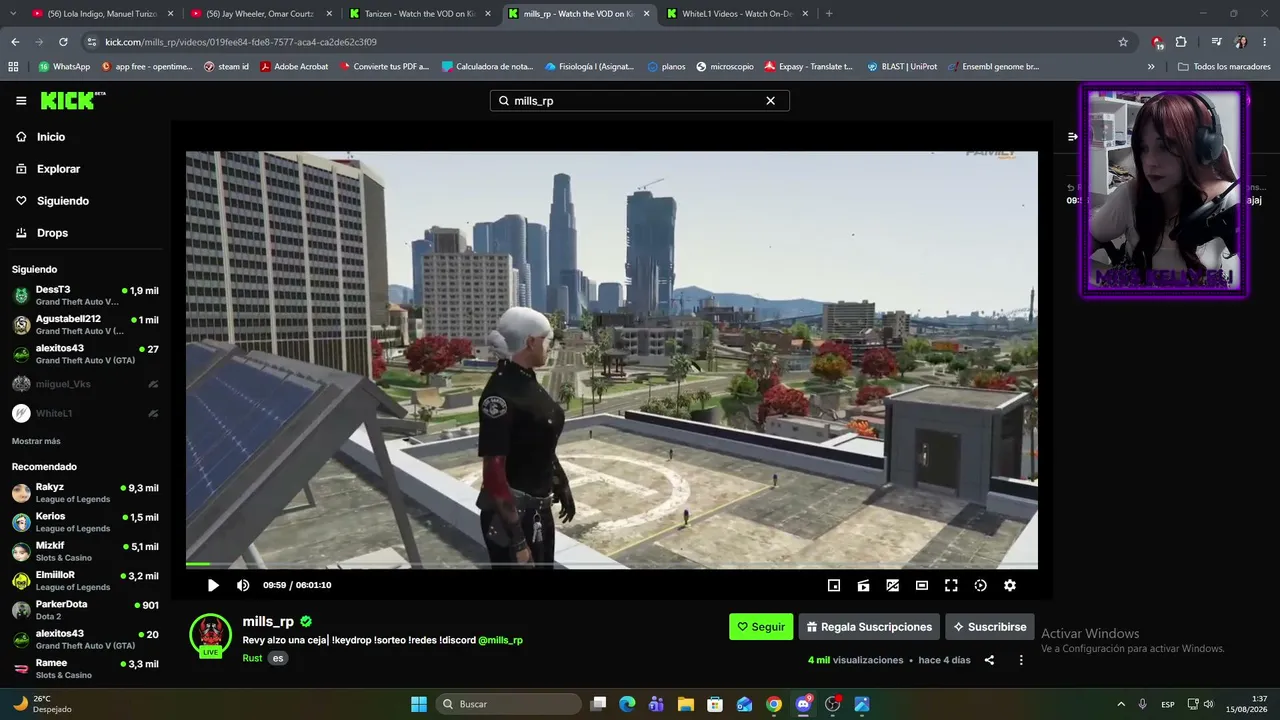
Task: Click the es language tag
Action: pyautogui.click(x=278, y=658)
